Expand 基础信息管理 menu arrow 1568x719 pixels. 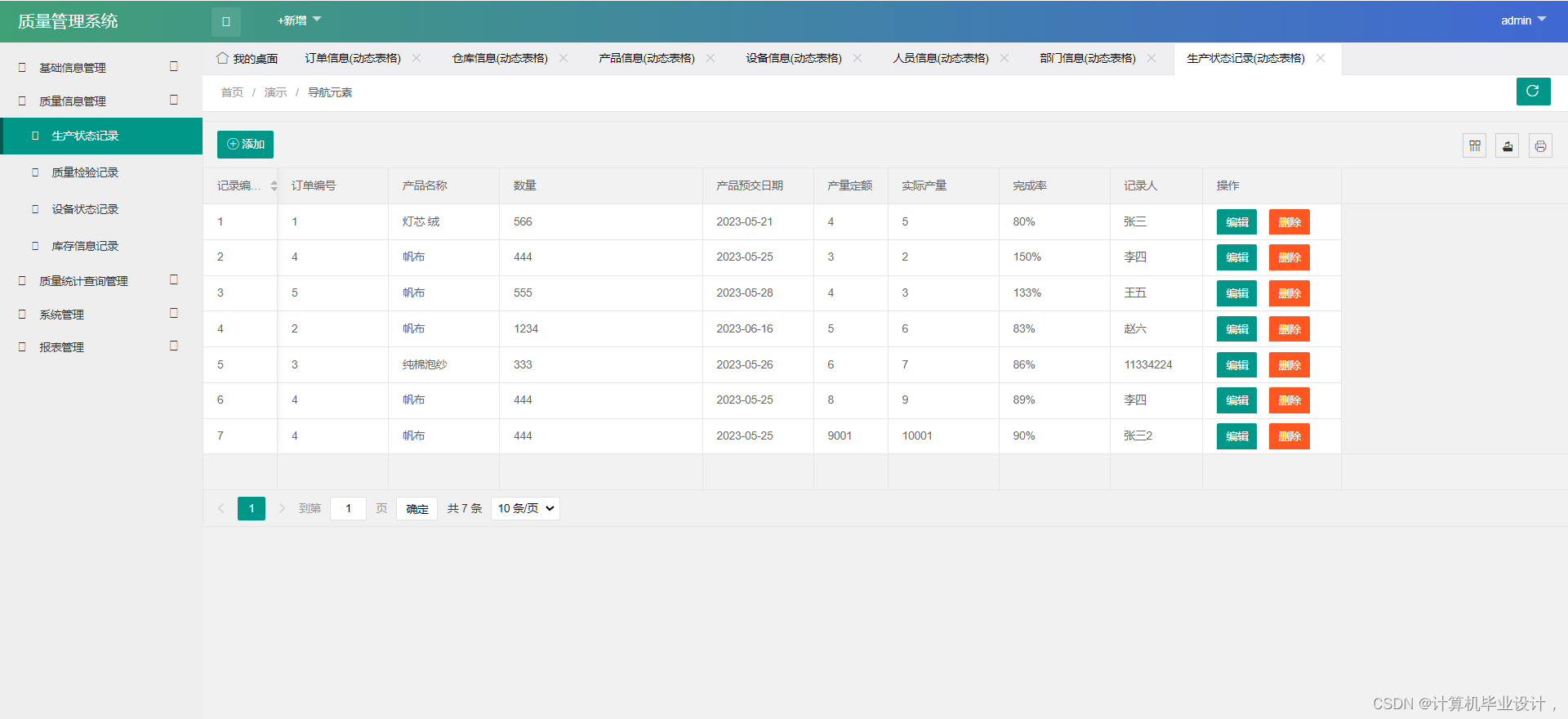point(174,66)
